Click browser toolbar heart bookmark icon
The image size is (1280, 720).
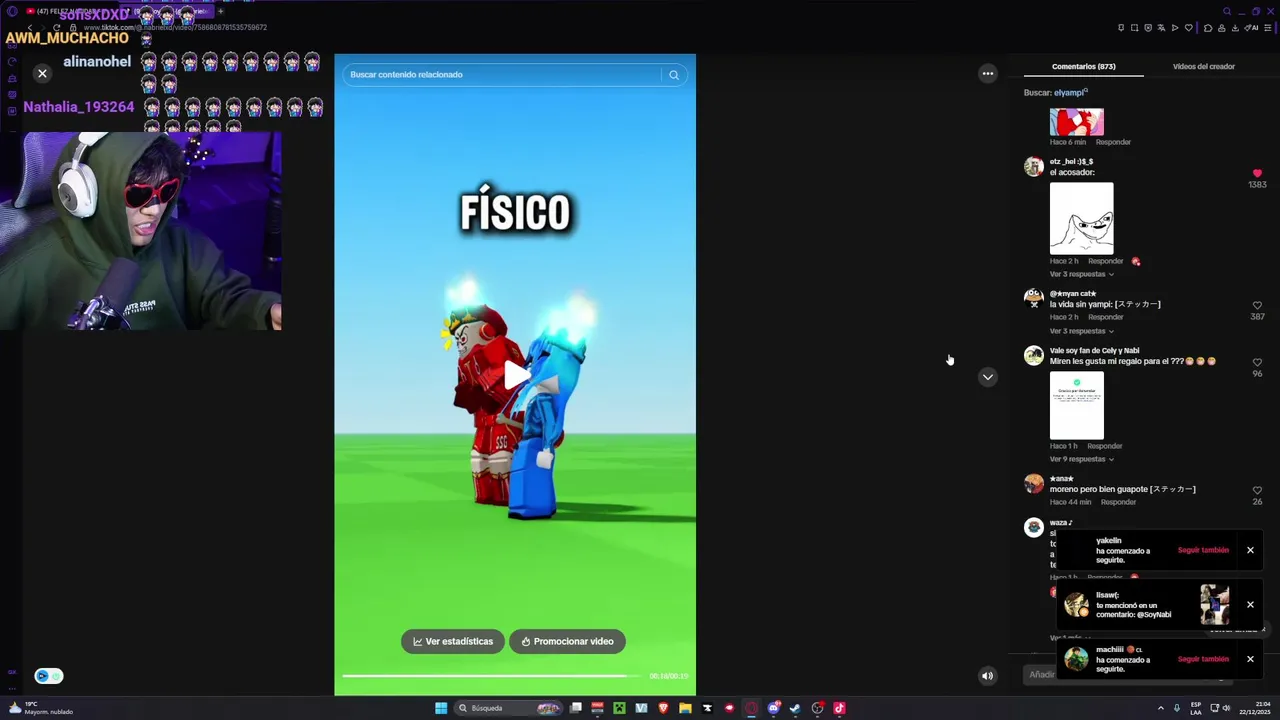click(x=1189, y=28)
